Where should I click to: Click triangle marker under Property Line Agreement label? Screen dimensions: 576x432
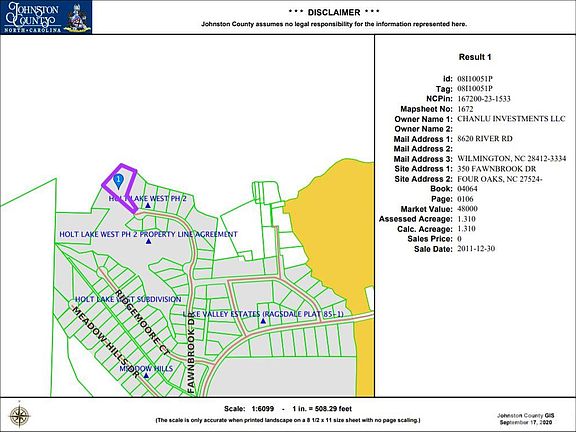(x=148, y=241)
